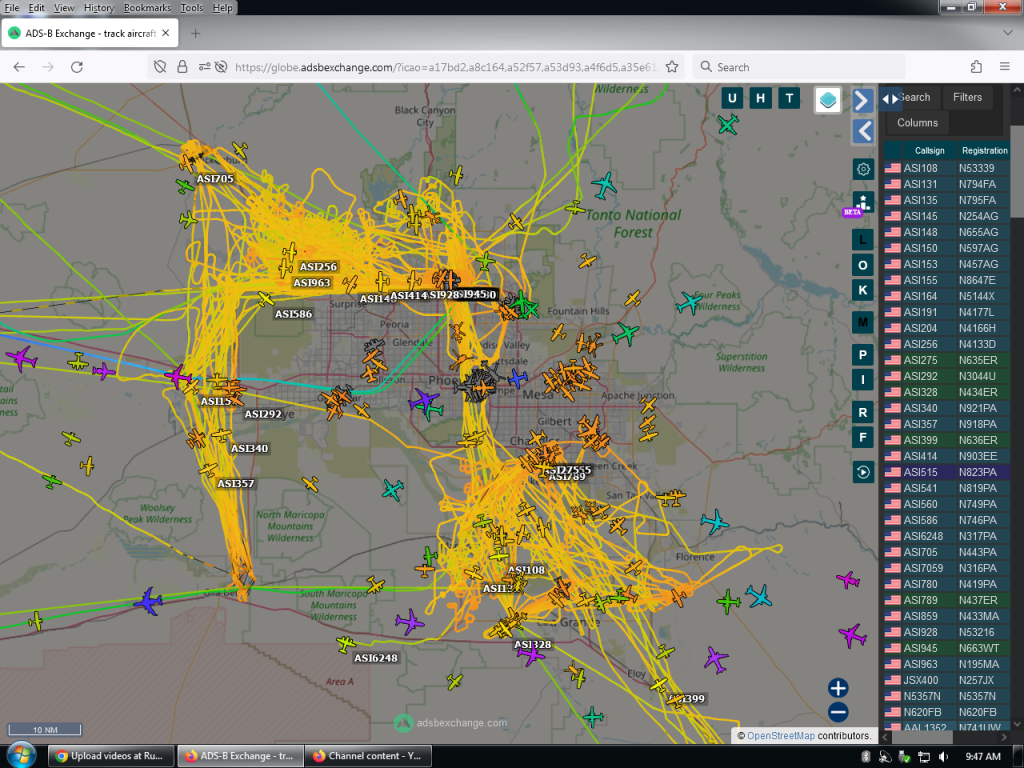Zoom in the map with plus
1024x768 pixels.
pos(838,688)
